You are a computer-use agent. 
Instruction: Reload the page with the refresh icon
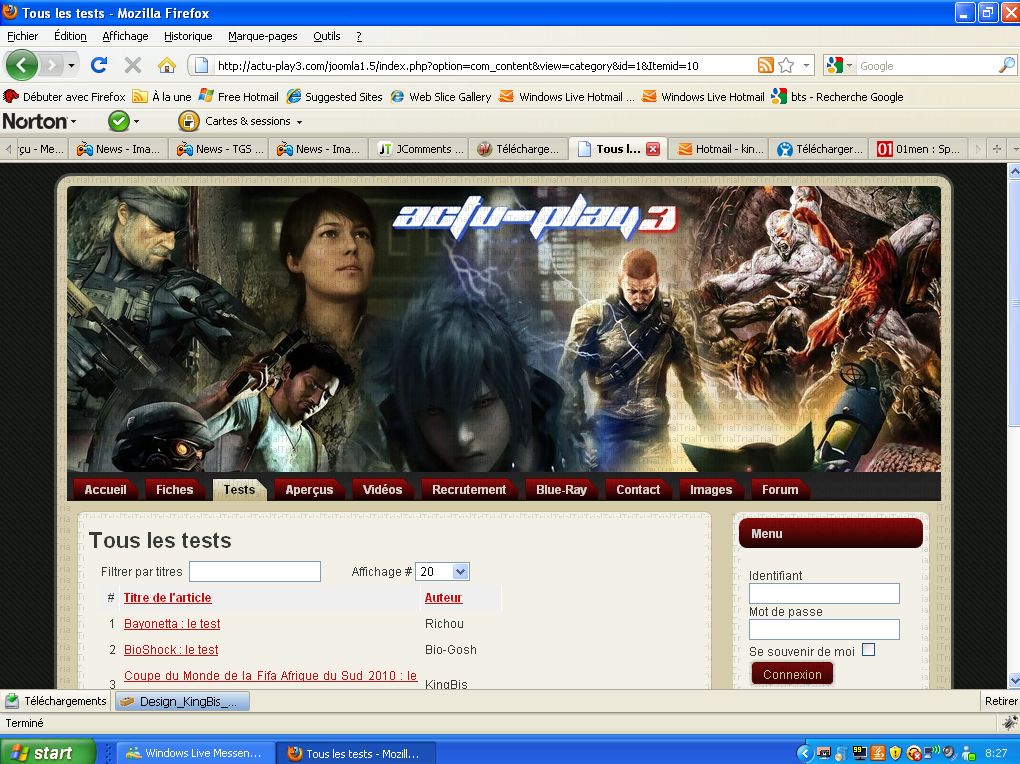99,65
